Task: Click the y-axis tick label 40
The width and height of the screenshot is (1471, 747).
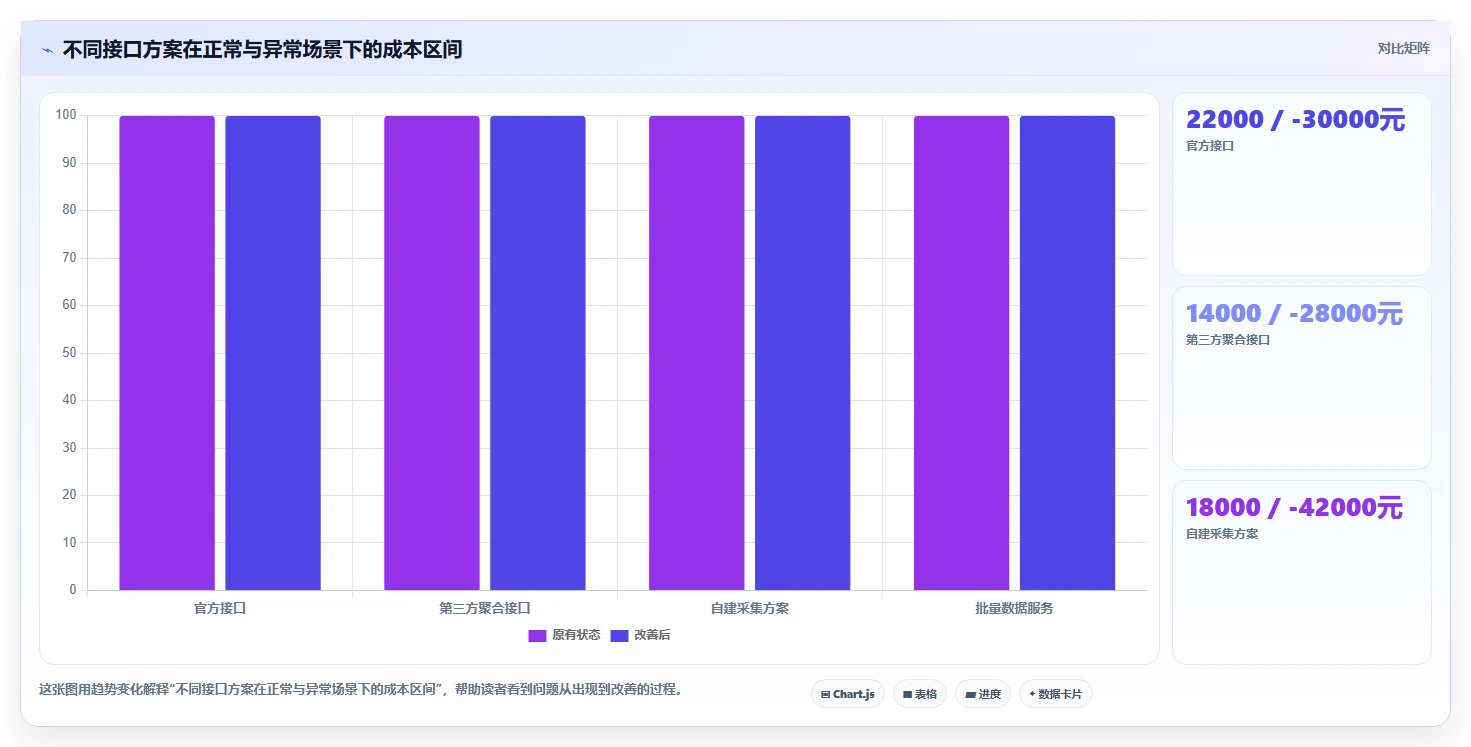Action: coord(69,400)
